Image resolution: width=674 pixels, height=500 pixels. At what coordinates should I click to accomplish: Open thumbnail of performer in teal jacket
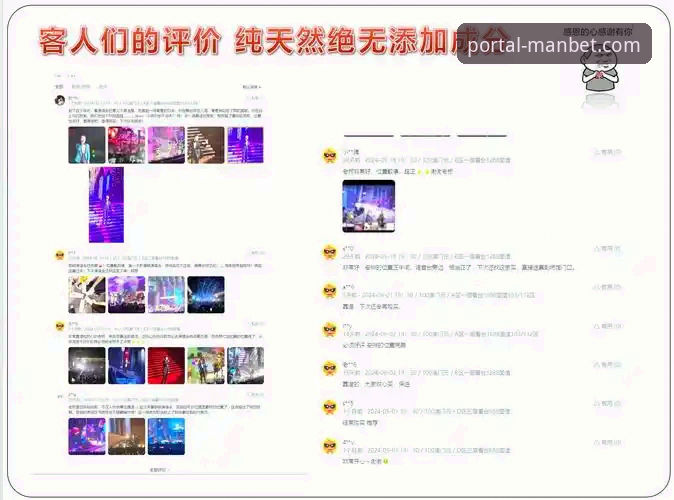(86, 145)
